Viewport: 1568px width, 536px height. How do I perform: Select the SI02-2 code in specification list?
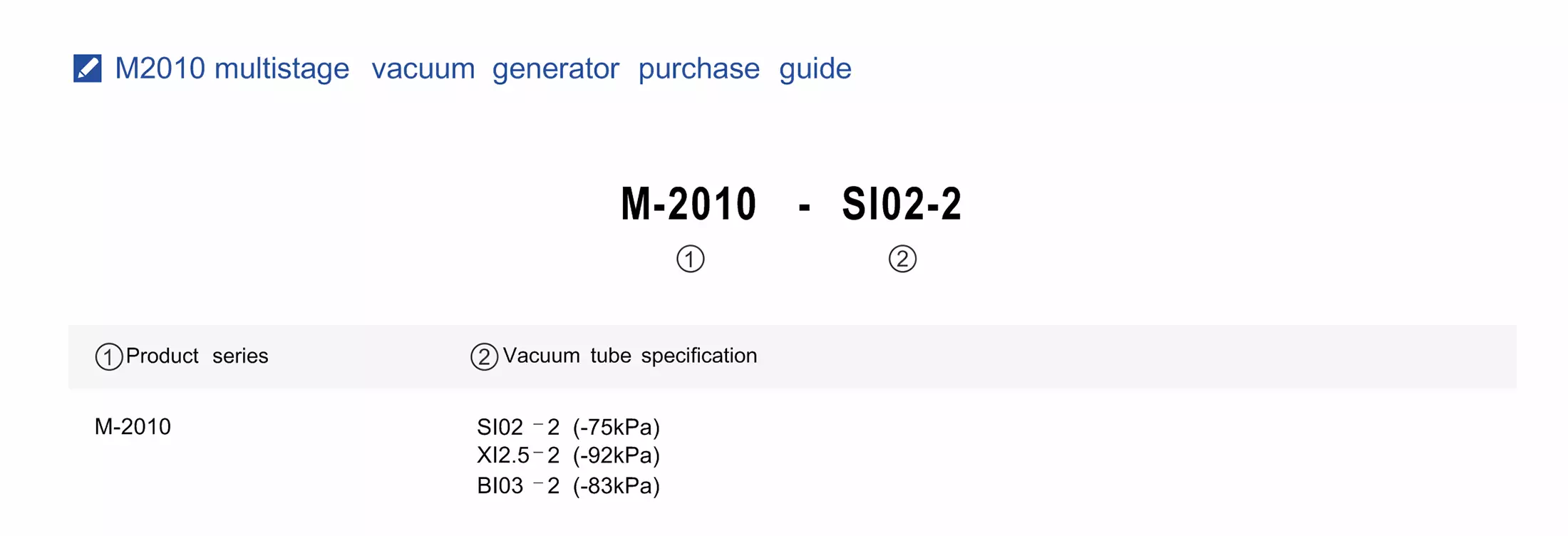coord(518,427)
